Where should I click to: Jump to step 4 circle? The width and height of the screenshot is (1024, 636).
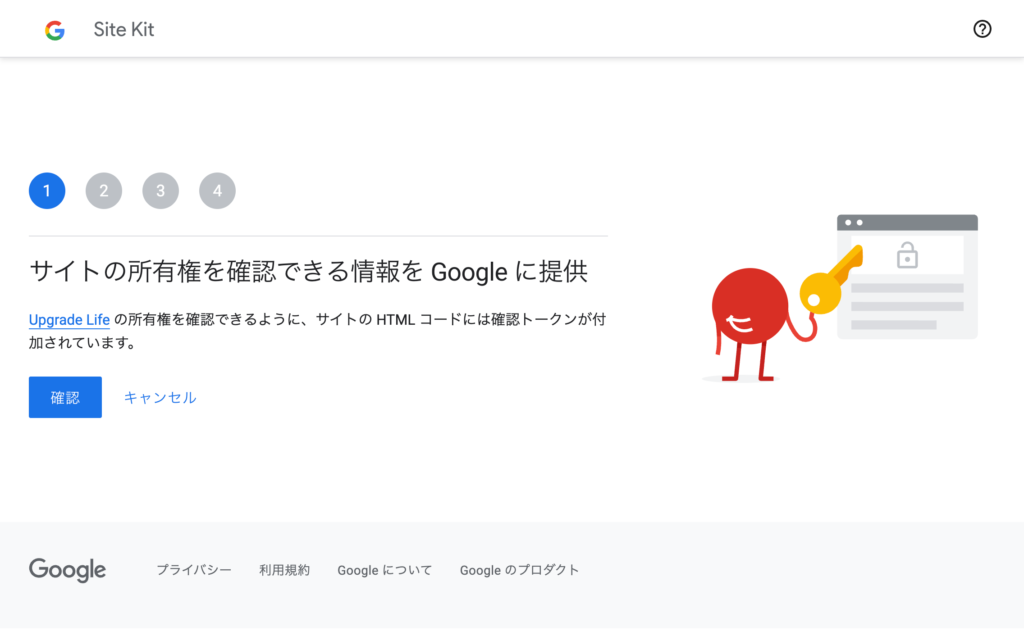point(217,191)
